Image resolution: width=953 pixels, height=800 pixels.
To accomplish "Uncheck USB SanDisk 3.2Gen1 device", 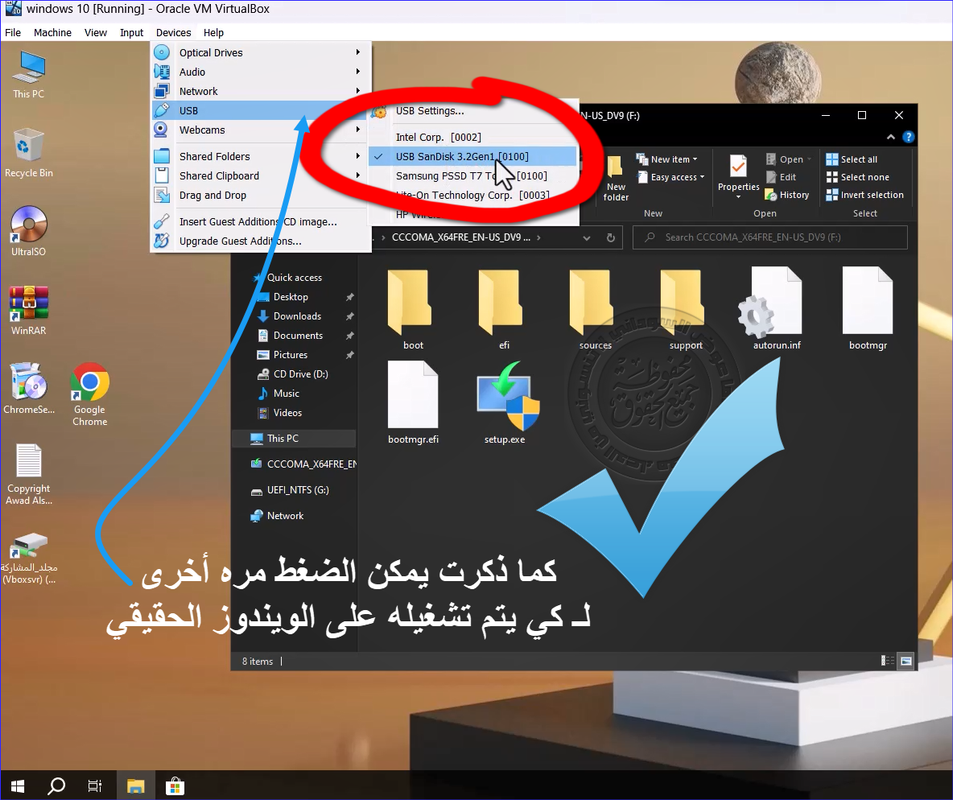I will pyautogui.click(x=461, y=156).
